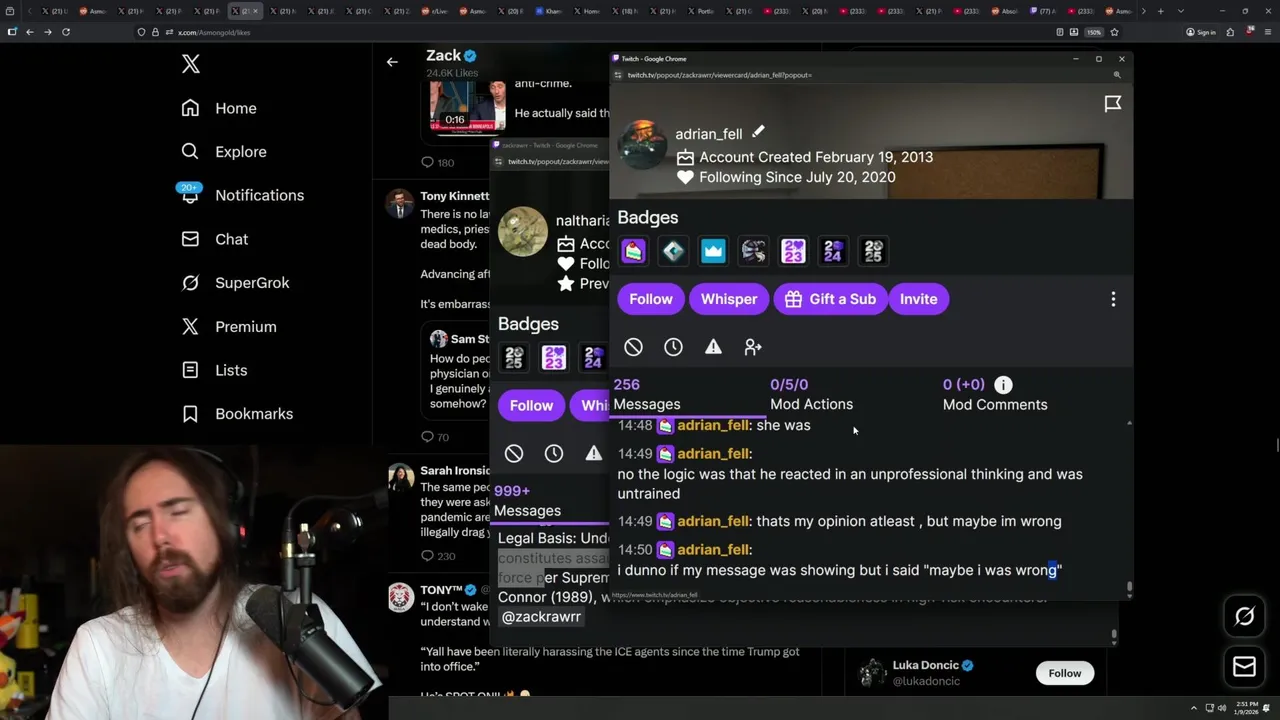Screen dimensions: 1280x720
Task: Switch to the Mod Comments tab
Action: tap(995, 394)
